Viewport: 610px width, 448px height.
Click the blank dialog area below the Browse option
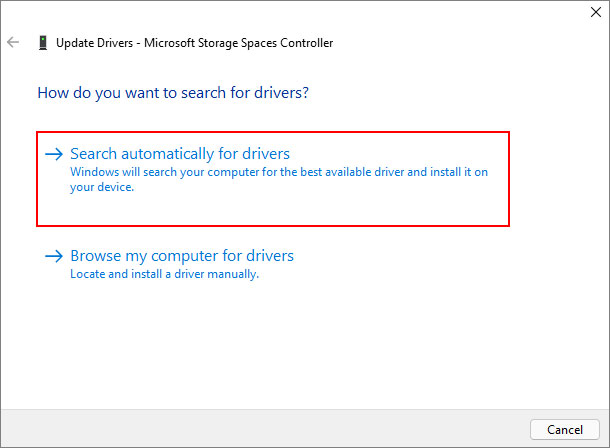[x=300, y=340]
